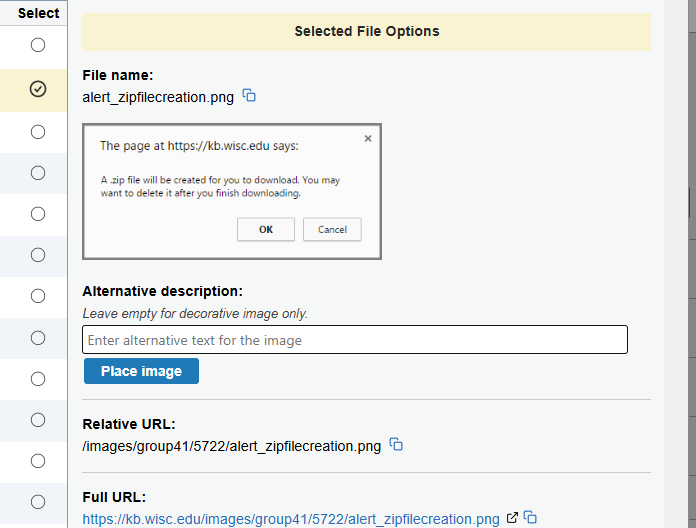Image resolution: width=696 pixels, height=528 pixels.
Task: Focus the alternative text input field
Action: [x=355, y=340]
